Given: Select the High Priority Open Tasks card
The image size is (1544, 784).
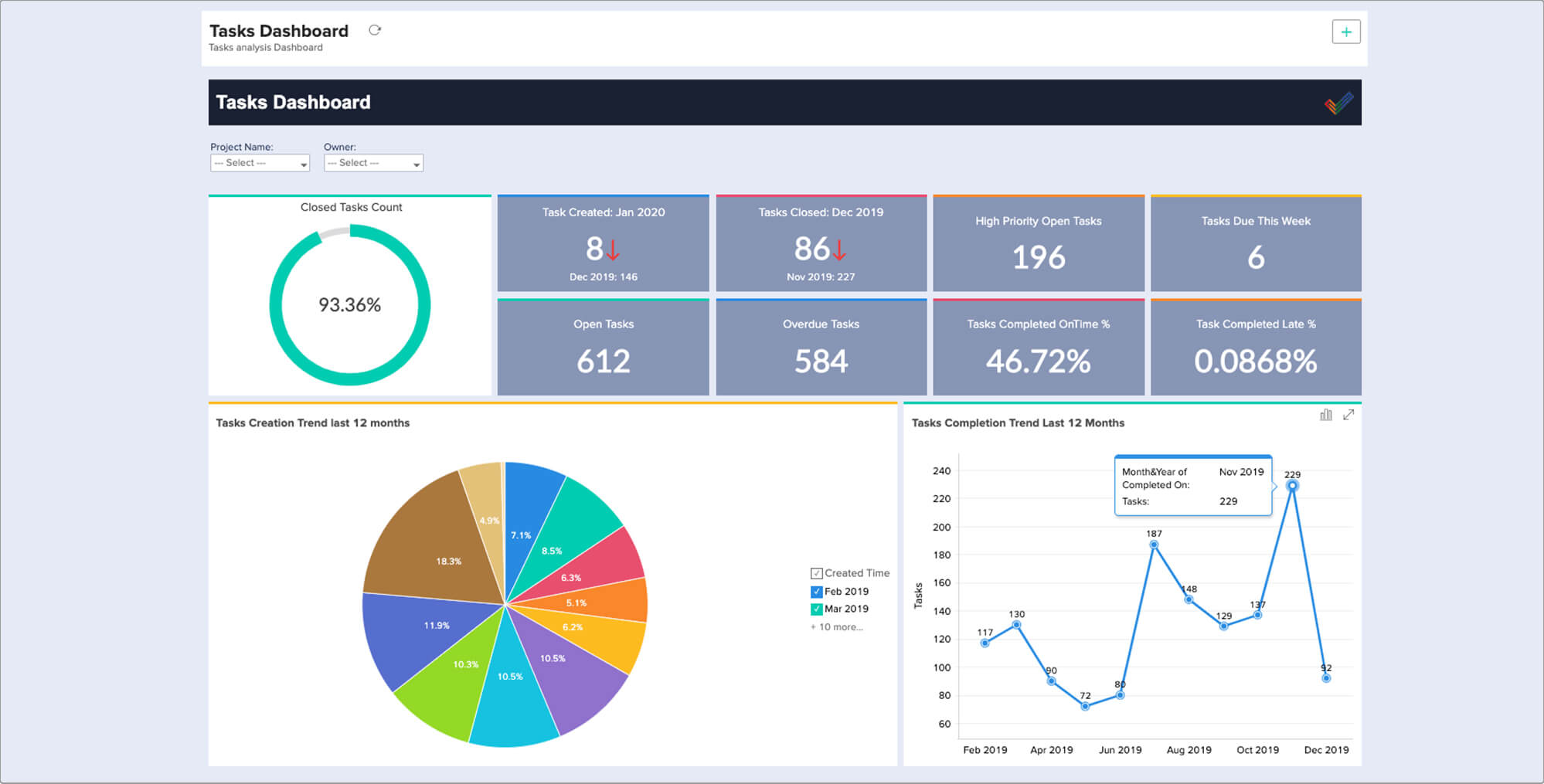Looking at the screenshot, I should coord(1038,244).
